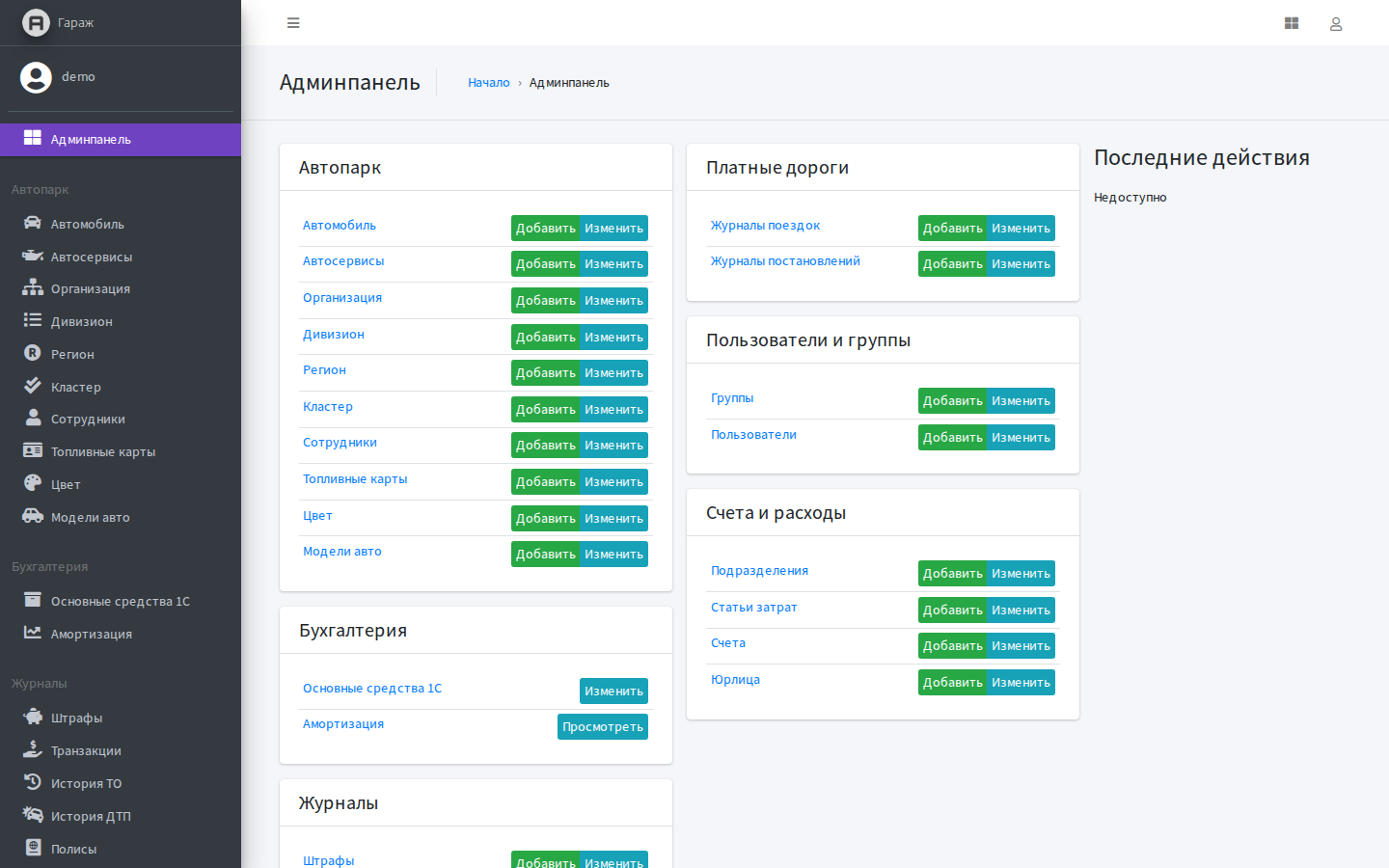This screenshot has height=868, width=1389.
Task: Open the Штрафы link in the Журналы card
Action: coord(329,860)
